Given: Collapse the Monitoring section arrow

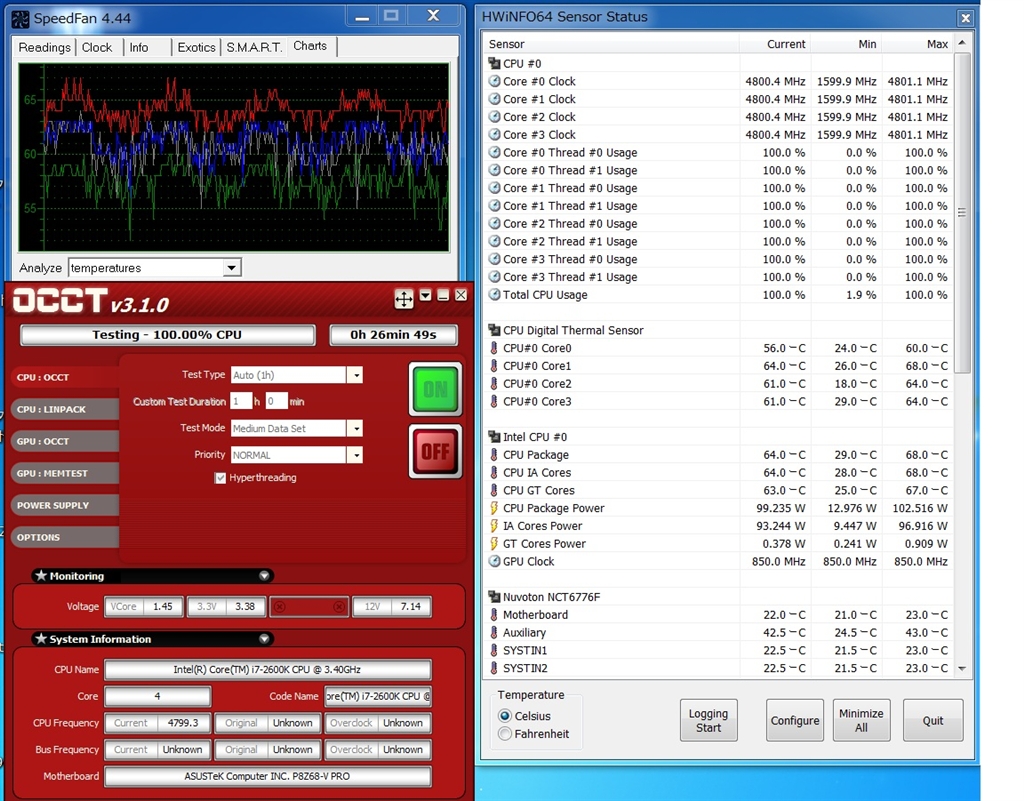Looking at the screenshot, I should (264, 576).
